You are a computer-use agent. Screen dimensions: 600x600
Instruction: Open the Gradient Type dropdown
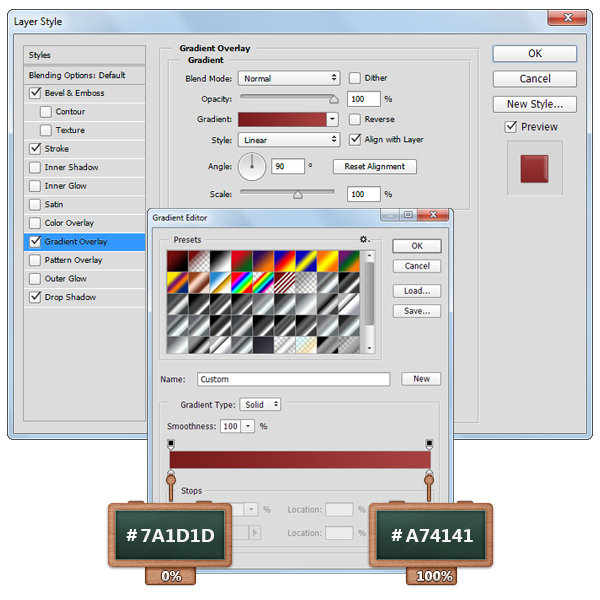[260, 405]
